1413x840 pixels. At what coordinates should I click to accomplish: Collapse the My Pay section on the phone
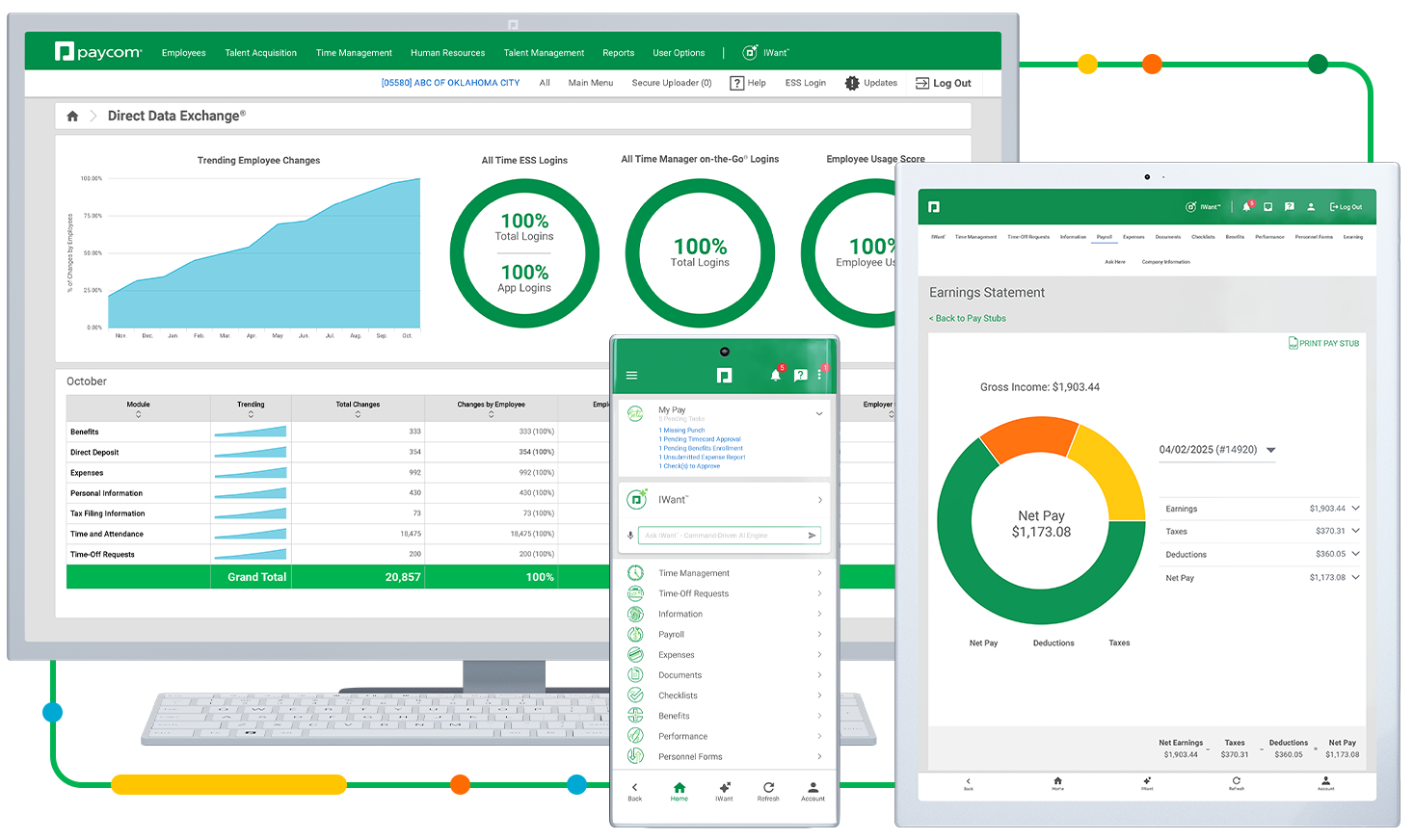point(819,413)
